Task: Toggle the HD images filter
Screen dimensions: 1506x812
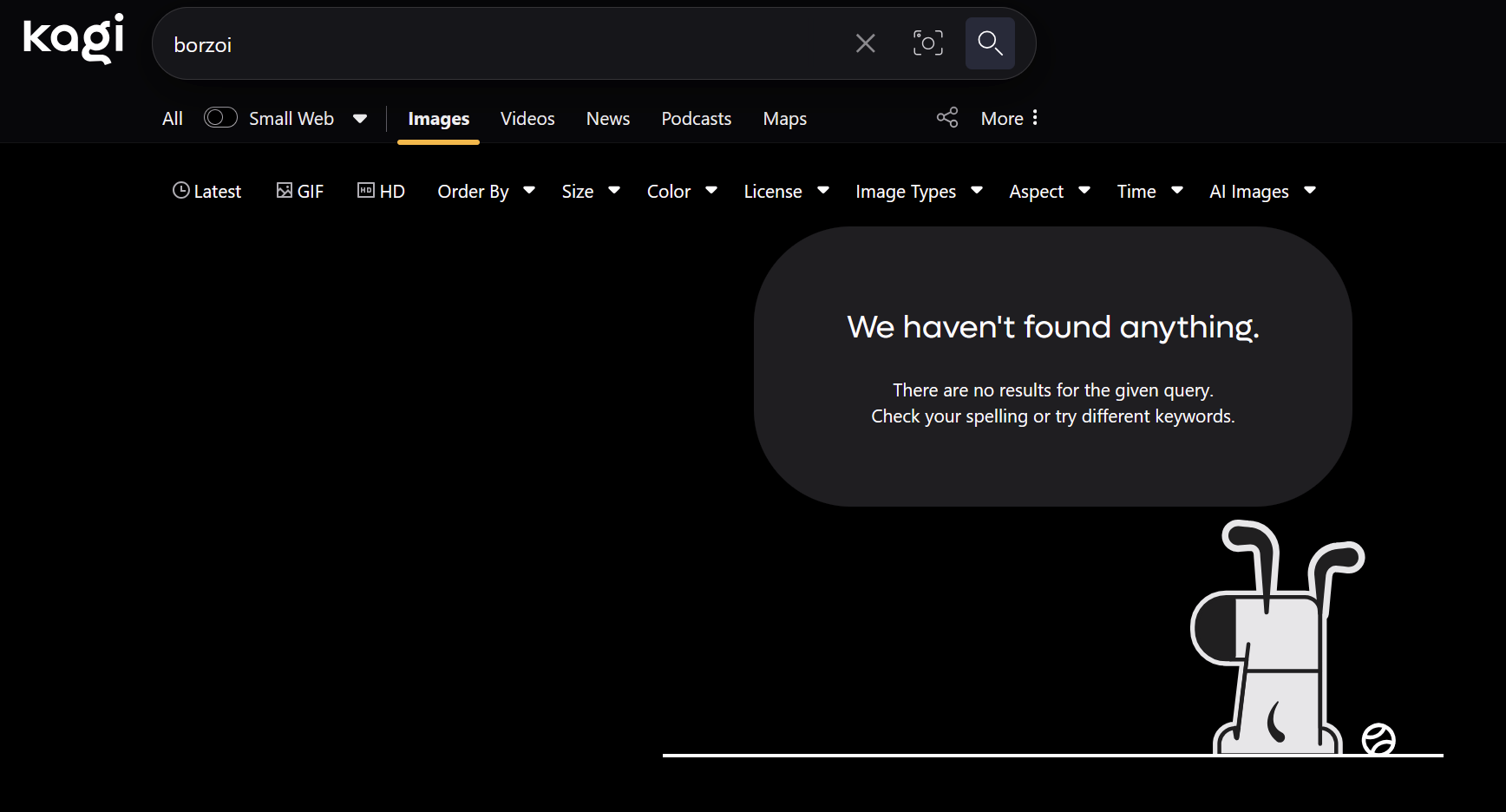Action: [x=382, y=192]
